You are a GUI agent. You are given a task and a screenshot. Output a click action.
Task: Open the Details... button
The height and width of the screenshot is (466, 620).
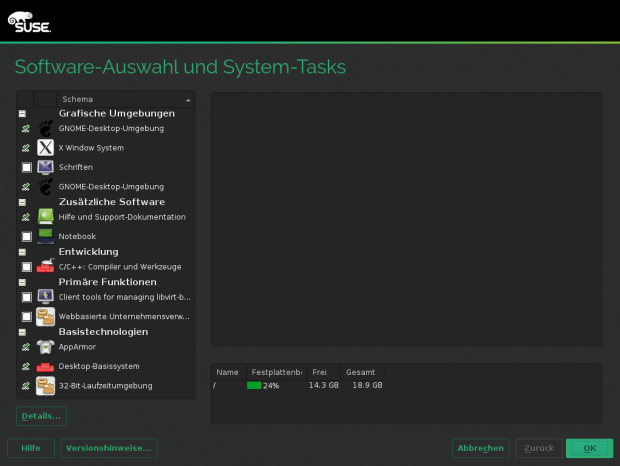[x=42, y=416]
